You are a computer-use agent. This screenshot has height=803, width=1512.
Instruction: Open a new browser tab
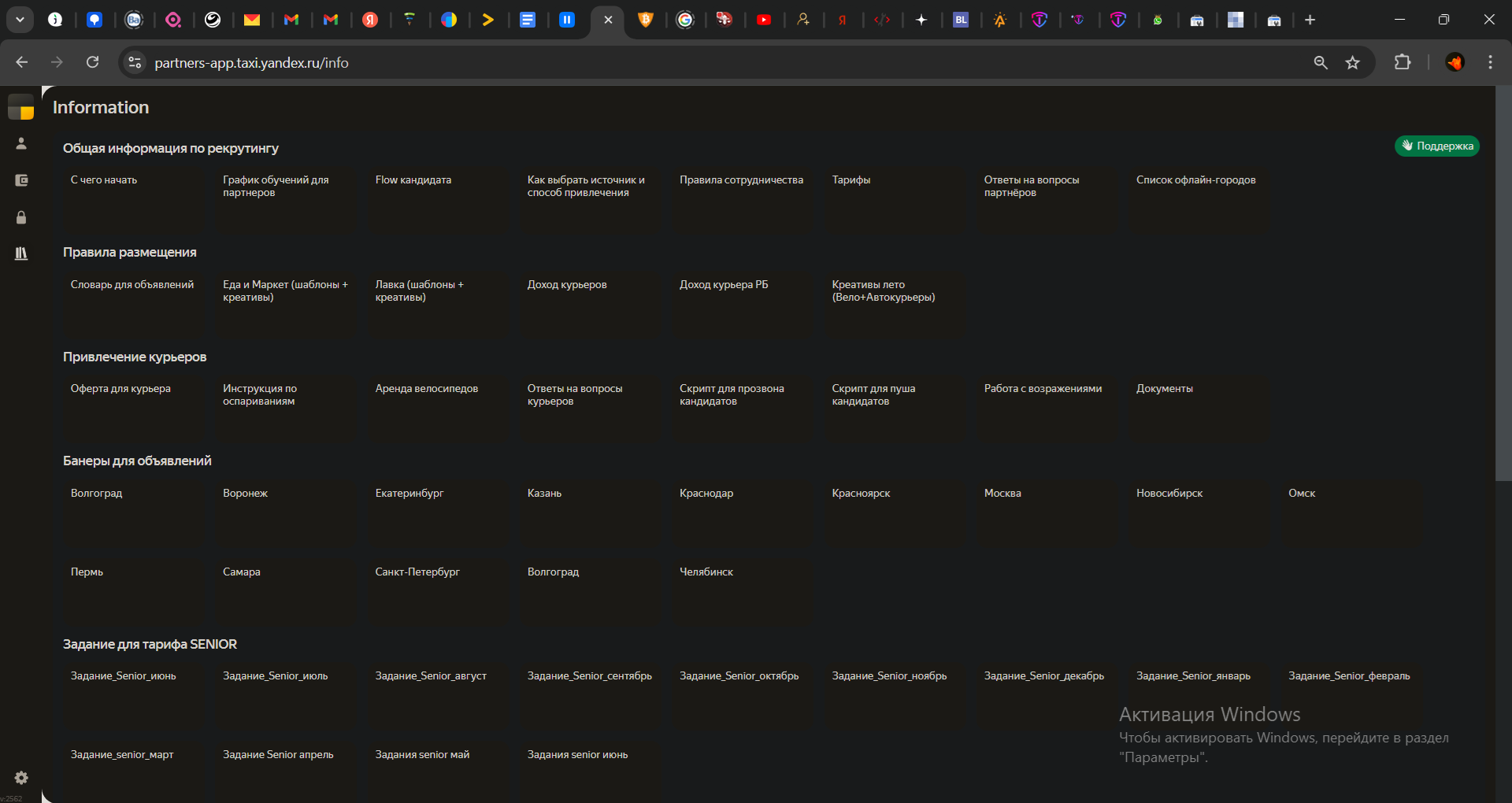pyautogui.click(x=1310, y=20)
